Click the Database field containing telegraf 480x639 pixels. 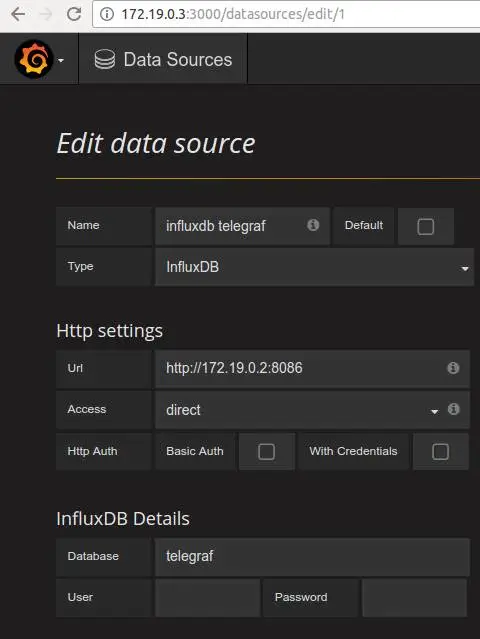312,557
